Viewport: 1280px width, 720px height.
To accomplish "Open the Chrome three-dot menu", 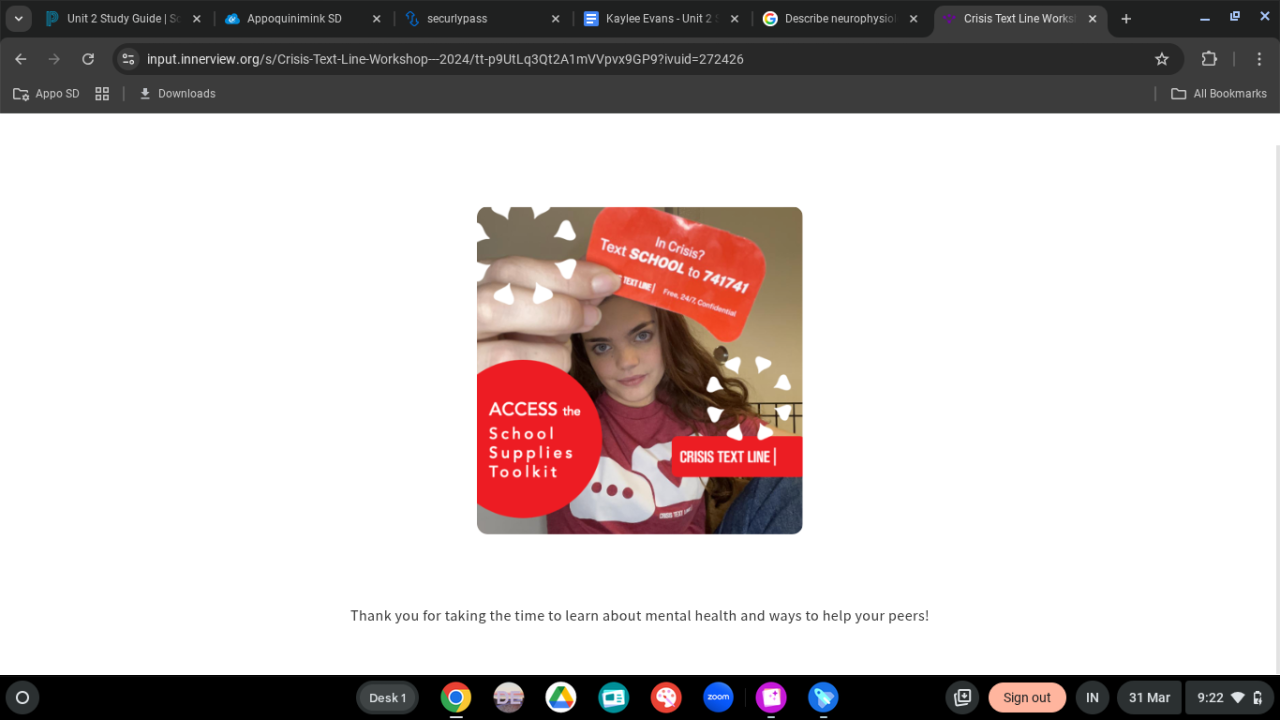I will pos(1259,59).
